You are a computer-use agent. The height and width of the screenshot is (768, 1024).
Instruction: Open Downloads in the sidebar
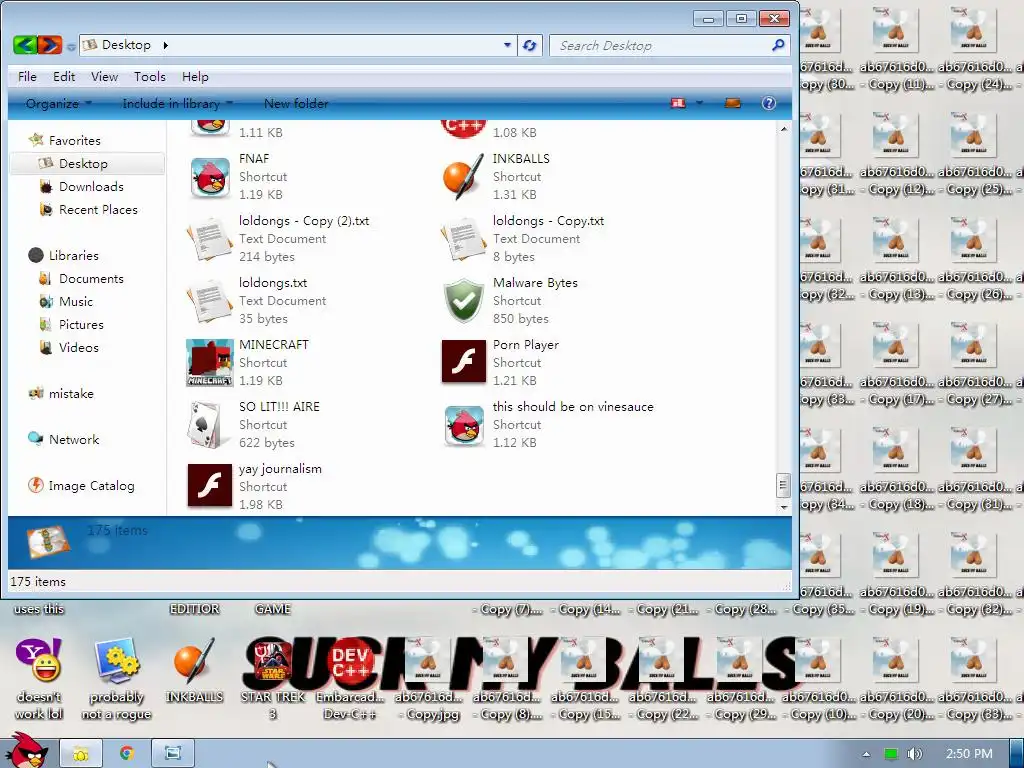point(81,187)
